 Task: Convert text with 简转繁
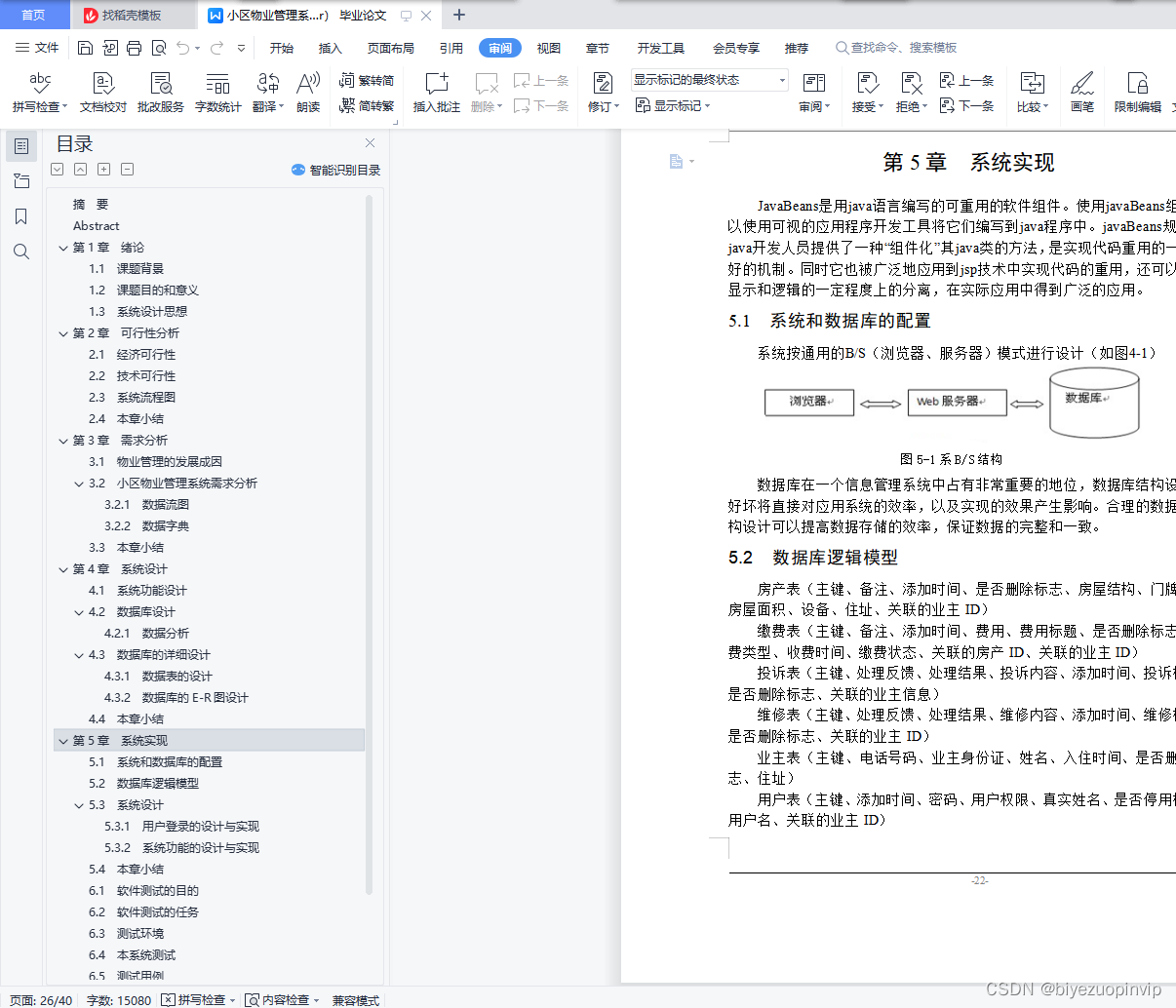367,105
